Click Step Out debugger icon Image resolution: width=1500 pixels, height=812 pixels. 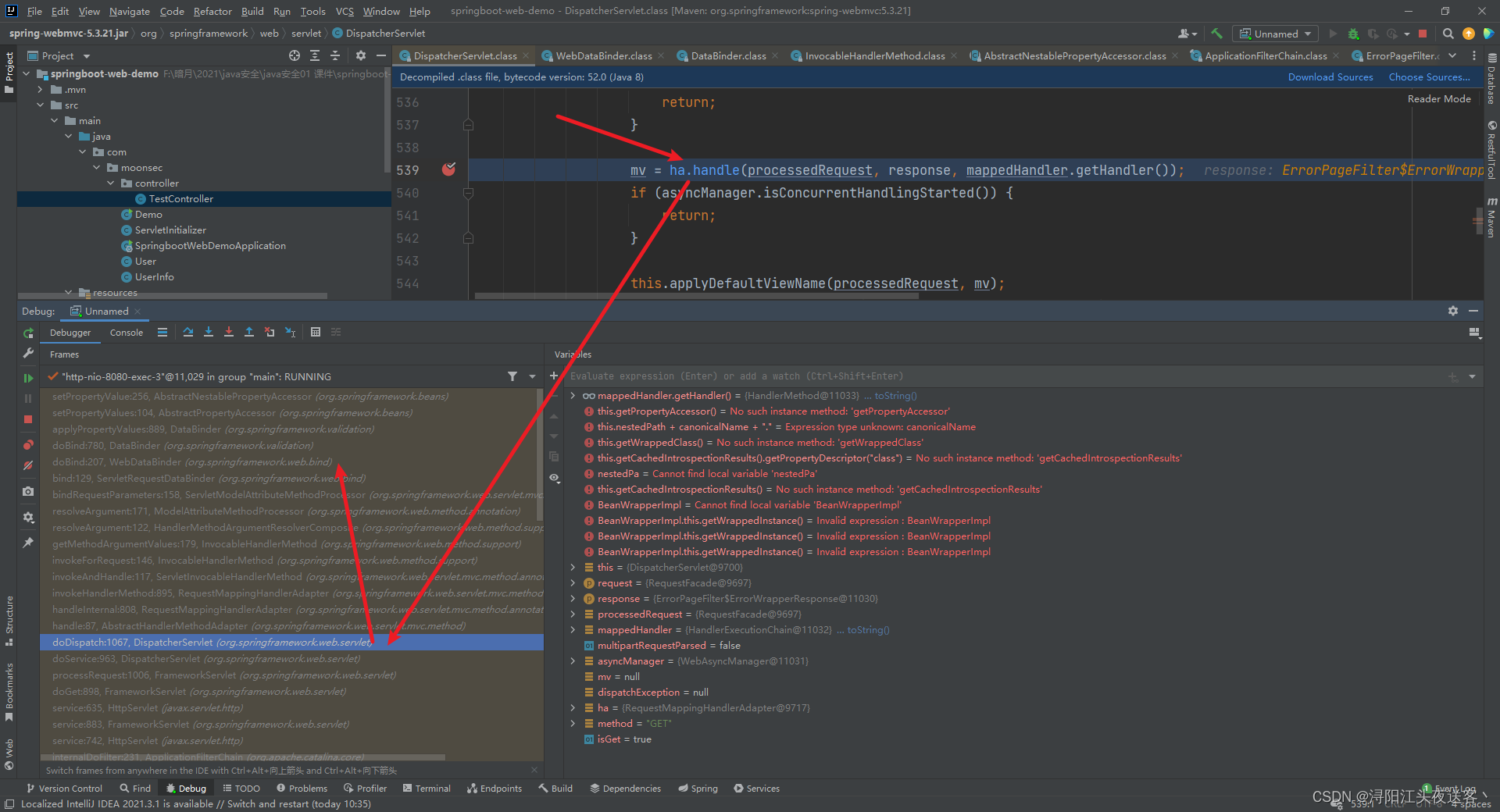click(249, 332)
